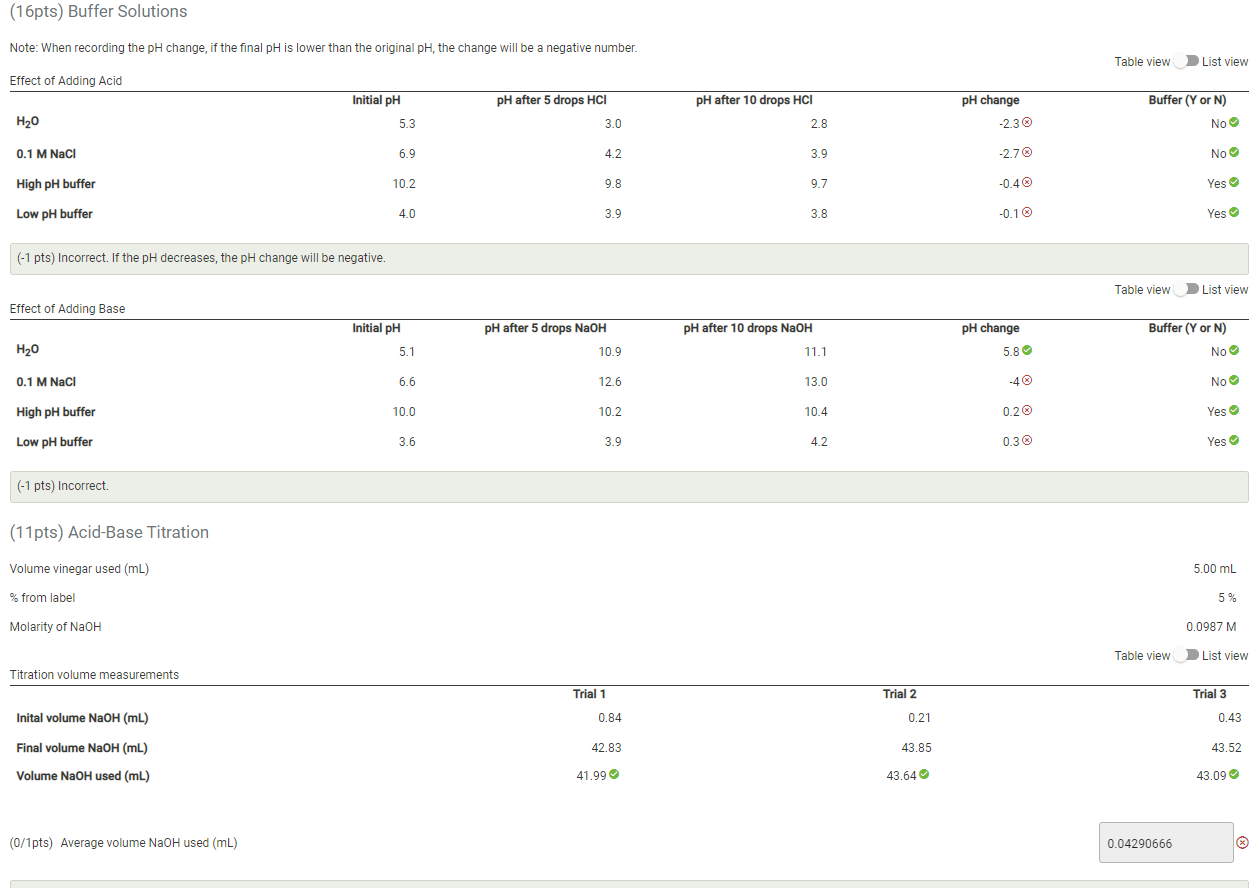The height and width of the screenshot is (888, 1260).
Task: Click the red X beside Low pH buffer's 0.3 change
Action: [1026, 440]
